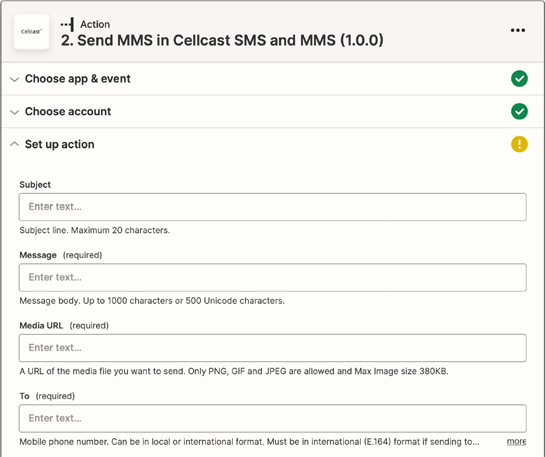Click the Set up action section title
Viewport: 545px width, 457px height.
point(59,144)
